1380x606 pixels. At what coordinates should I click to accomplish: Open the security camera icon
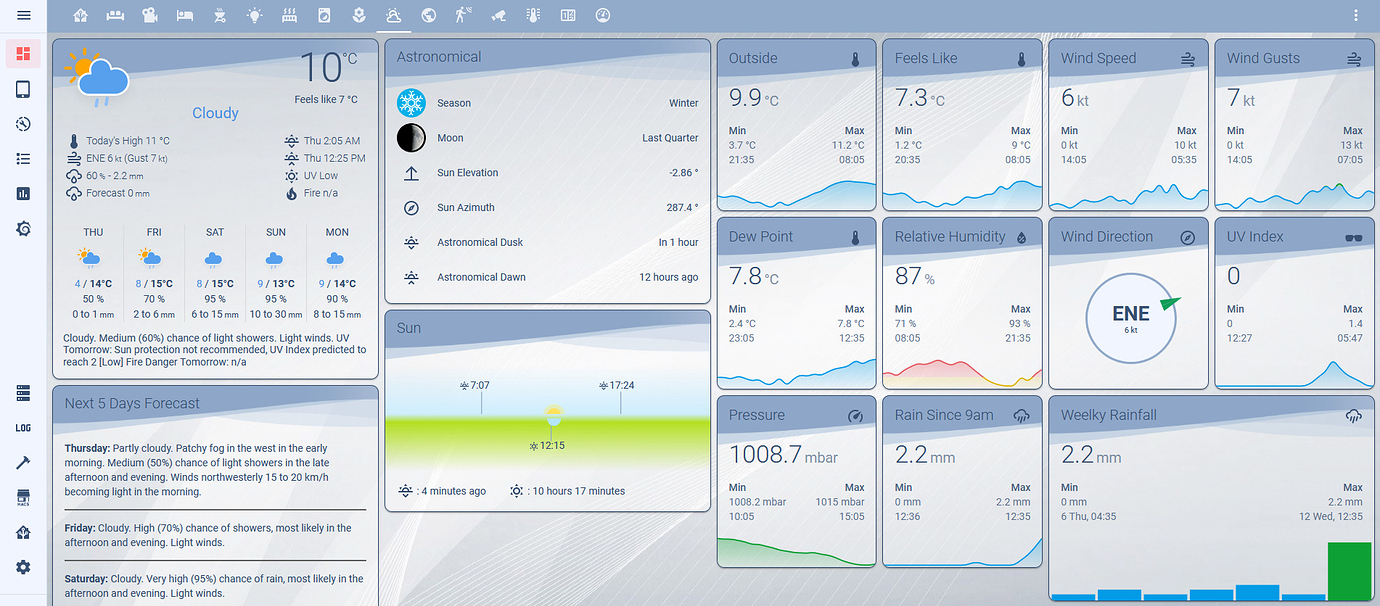click(x=499, y=15)
